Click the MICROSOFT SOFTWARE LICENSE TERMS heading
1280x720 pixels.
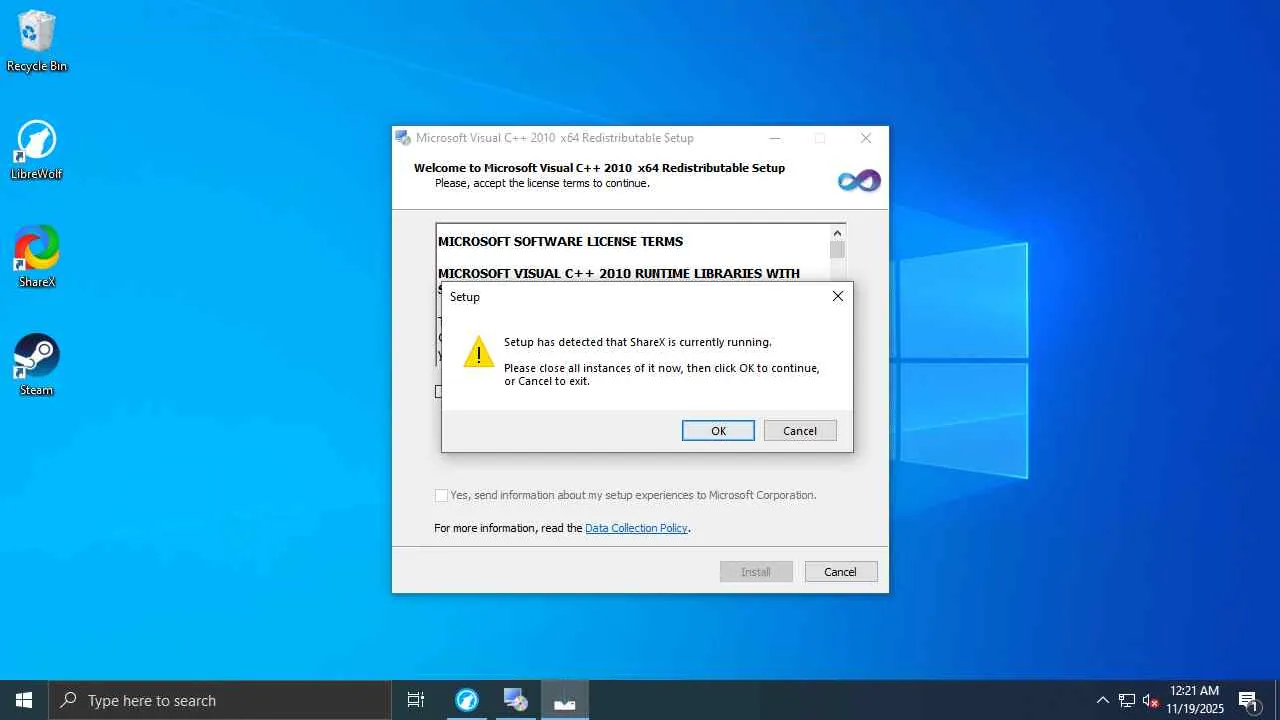coord(560,241)
